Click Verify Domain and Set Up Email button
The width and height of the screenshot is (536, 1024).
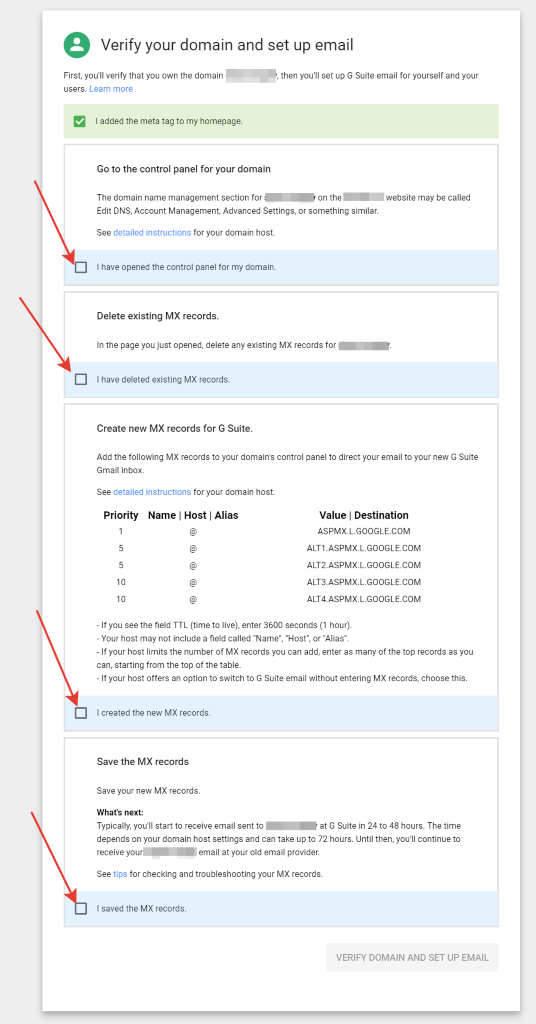413,957
